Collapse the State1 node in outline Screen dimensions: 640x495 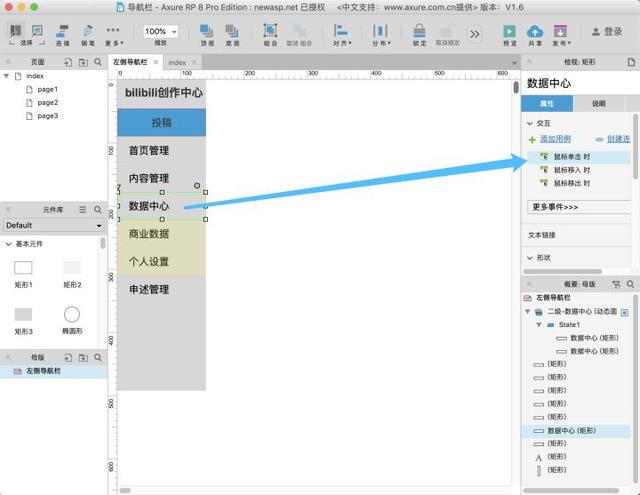coord(539,325)
